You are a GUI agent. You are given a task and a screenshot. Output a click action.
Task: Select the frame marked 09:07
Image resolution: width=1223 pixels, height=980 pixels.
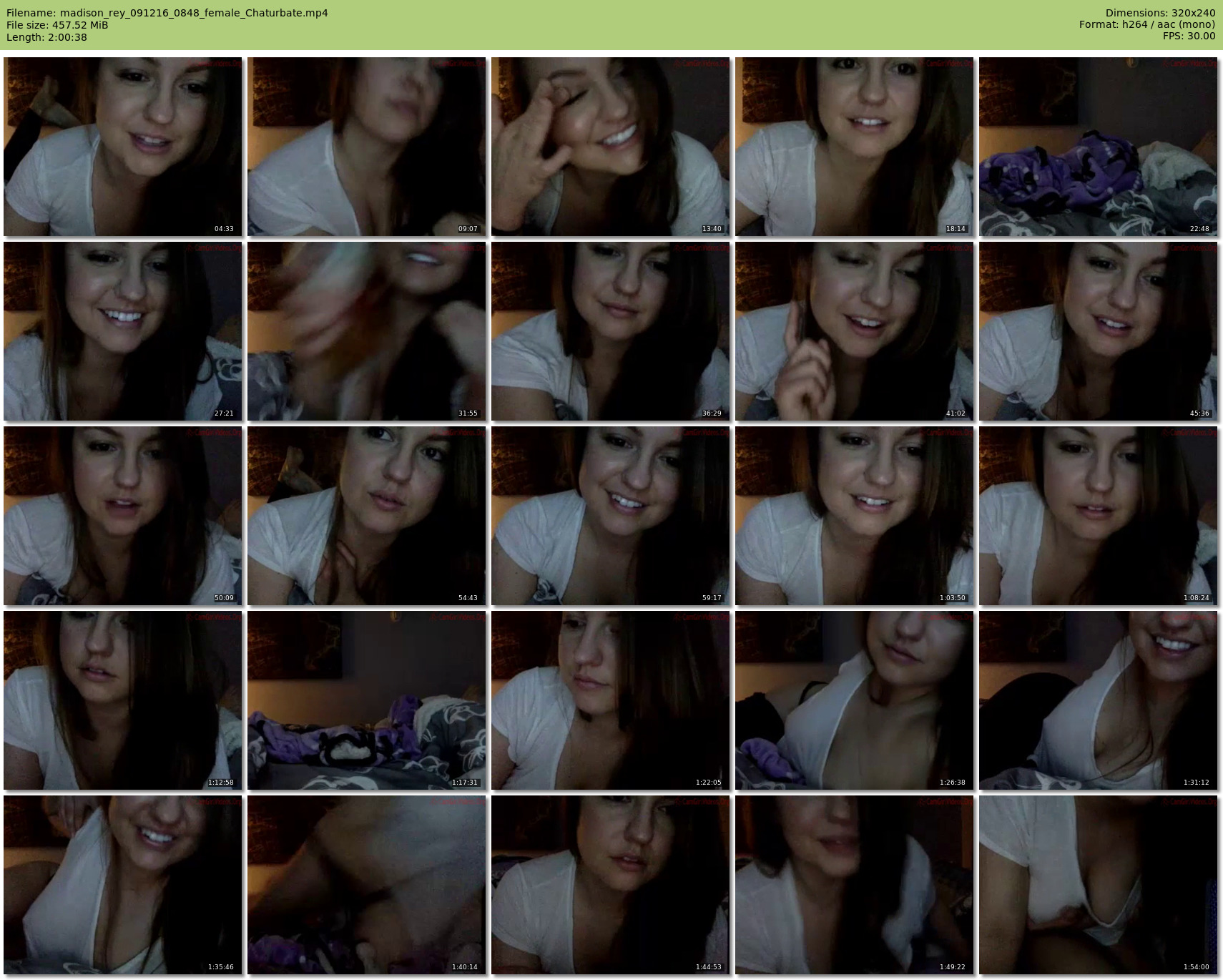point(366,147)
